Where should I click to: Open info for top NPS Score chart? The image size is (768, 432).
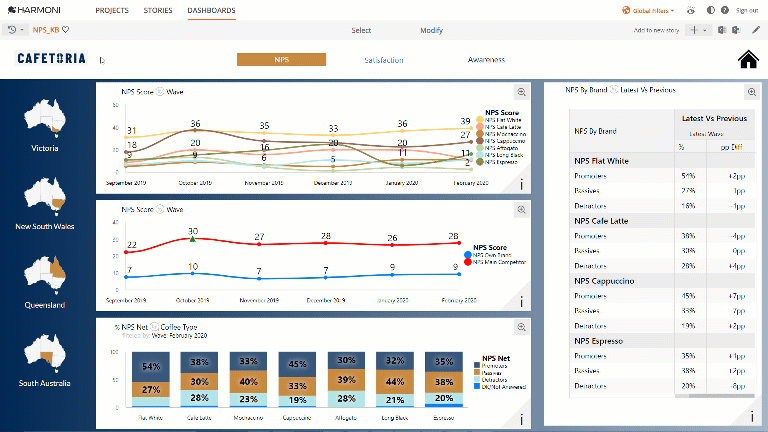(522, 185)
